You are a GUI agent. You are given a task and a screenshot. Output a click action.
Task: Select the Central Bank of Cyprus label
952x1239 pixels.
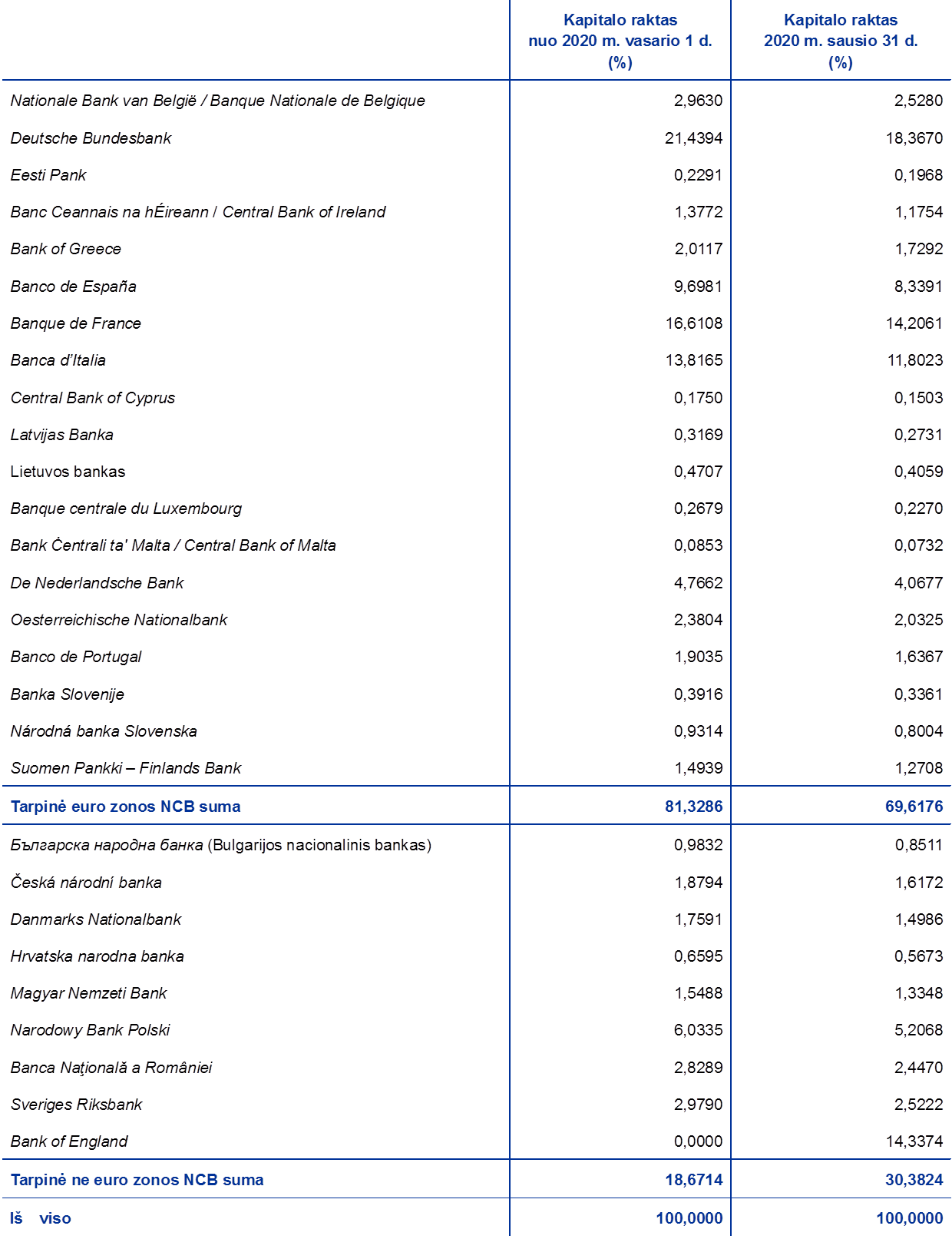93,398
